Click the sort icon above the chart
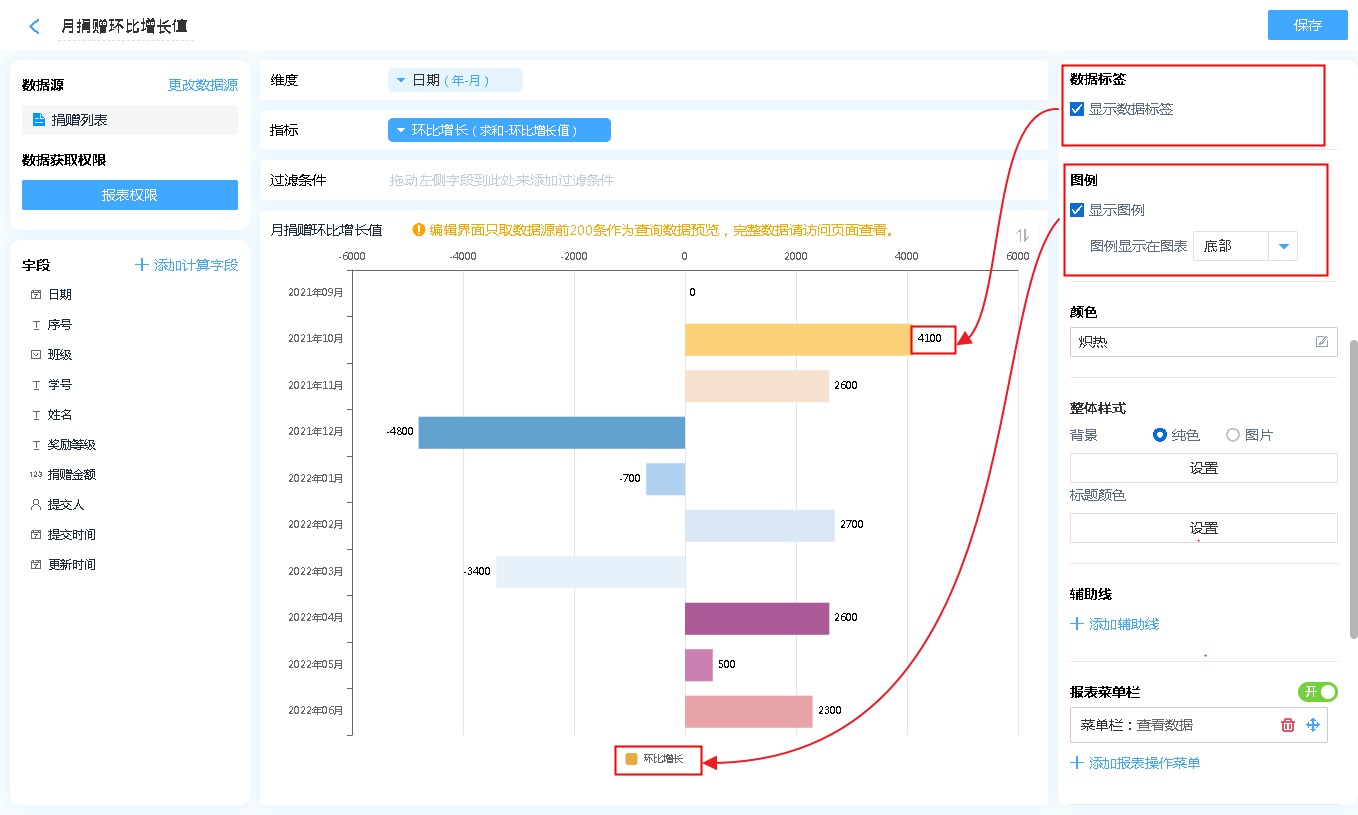Viewport: 1358px width, 815px height. pos(1022,236)
